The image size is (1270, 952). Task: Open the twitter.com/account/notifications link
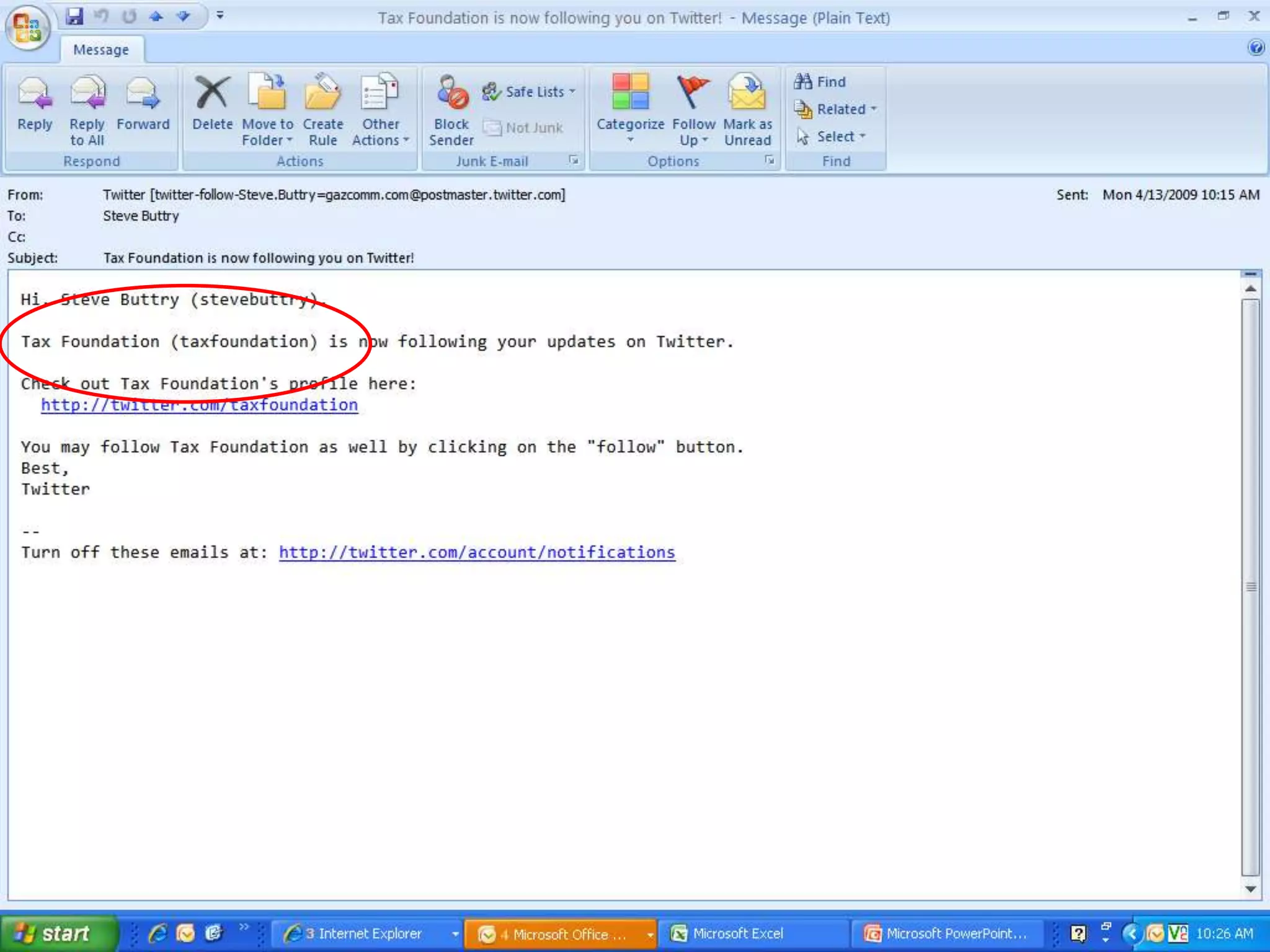[476, 552]
